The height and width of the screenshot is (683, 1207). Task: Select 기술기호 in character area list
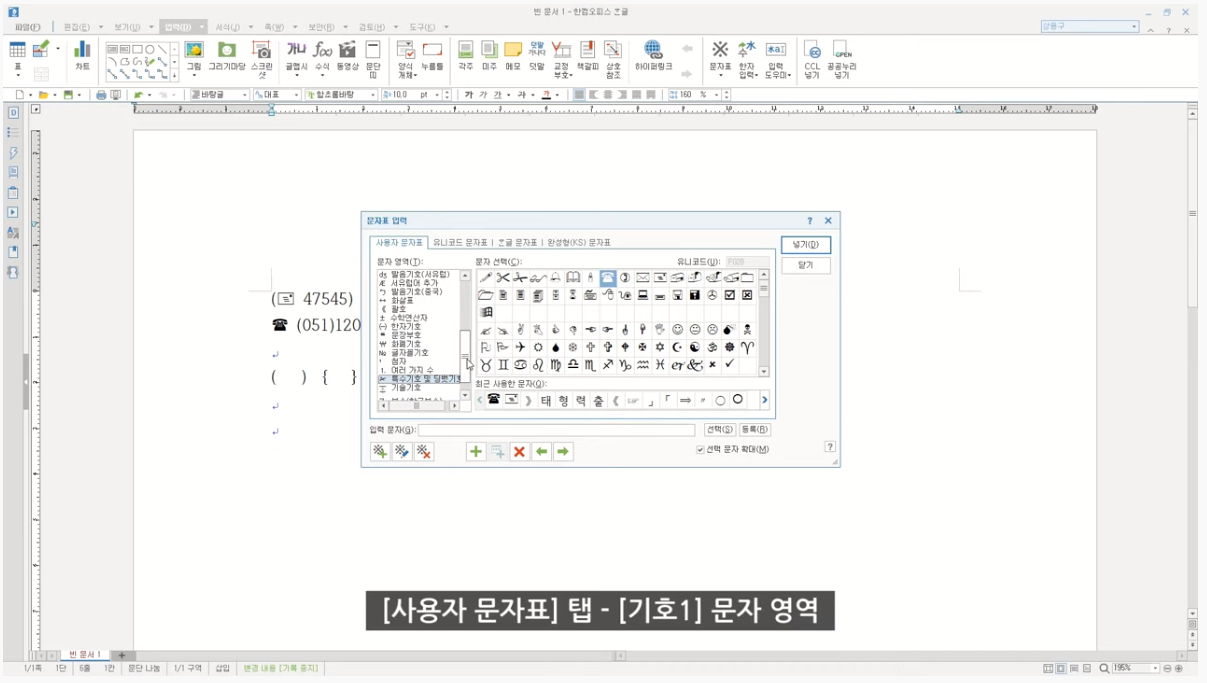[406, 388]
